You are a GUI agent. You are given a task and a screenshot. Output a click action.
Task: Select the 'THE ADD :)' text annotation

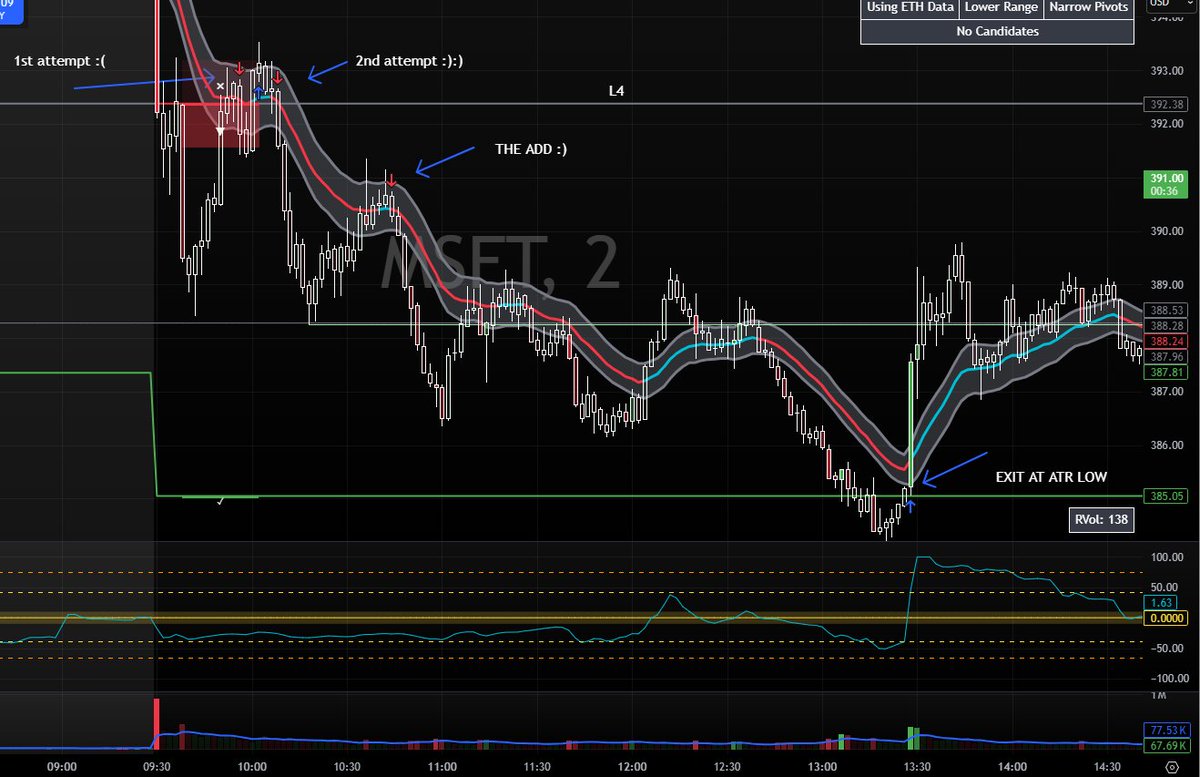point(531,150)
